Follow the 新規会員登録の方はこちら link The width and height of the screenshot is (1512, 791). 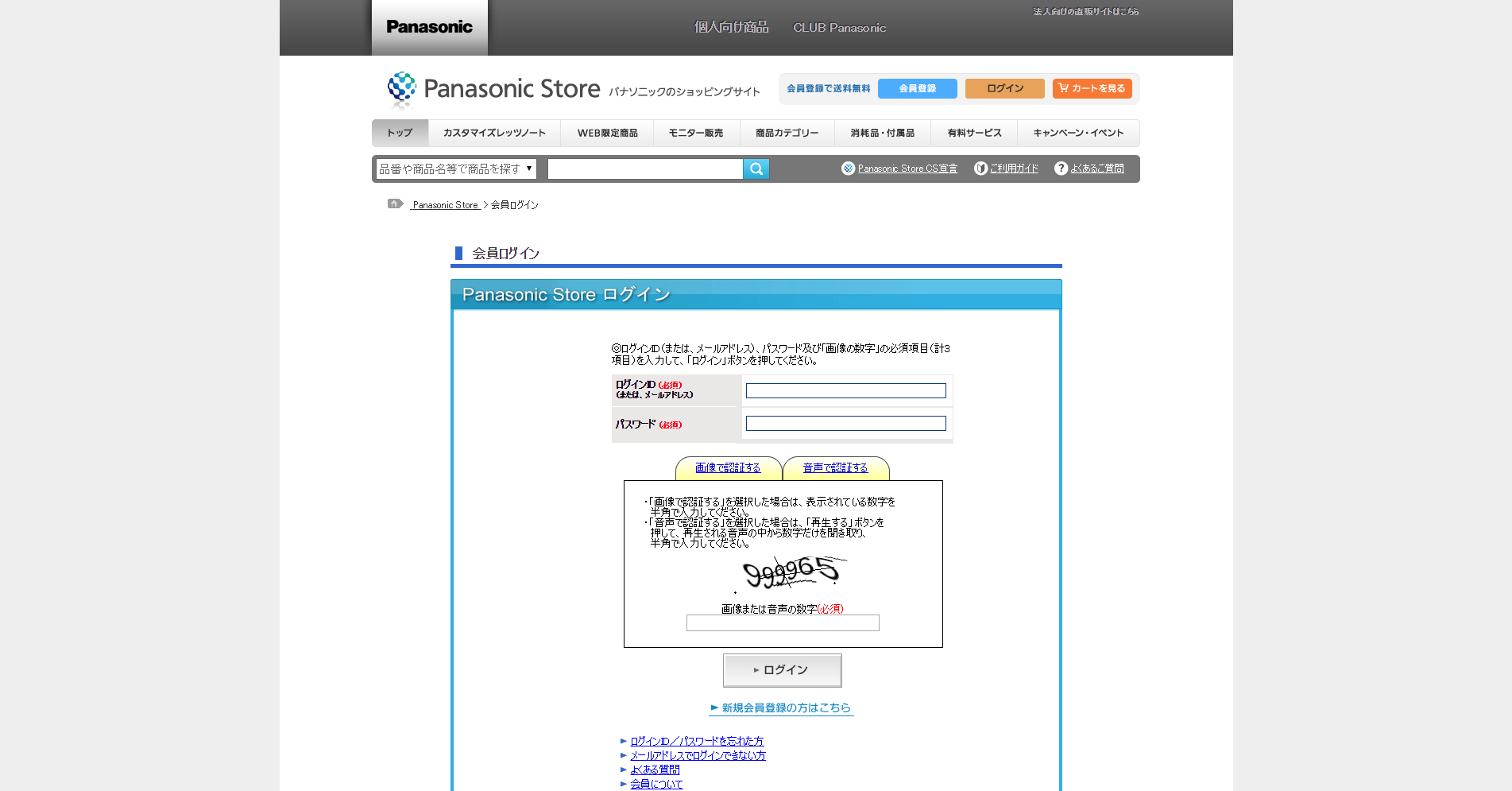coord(781,708)
